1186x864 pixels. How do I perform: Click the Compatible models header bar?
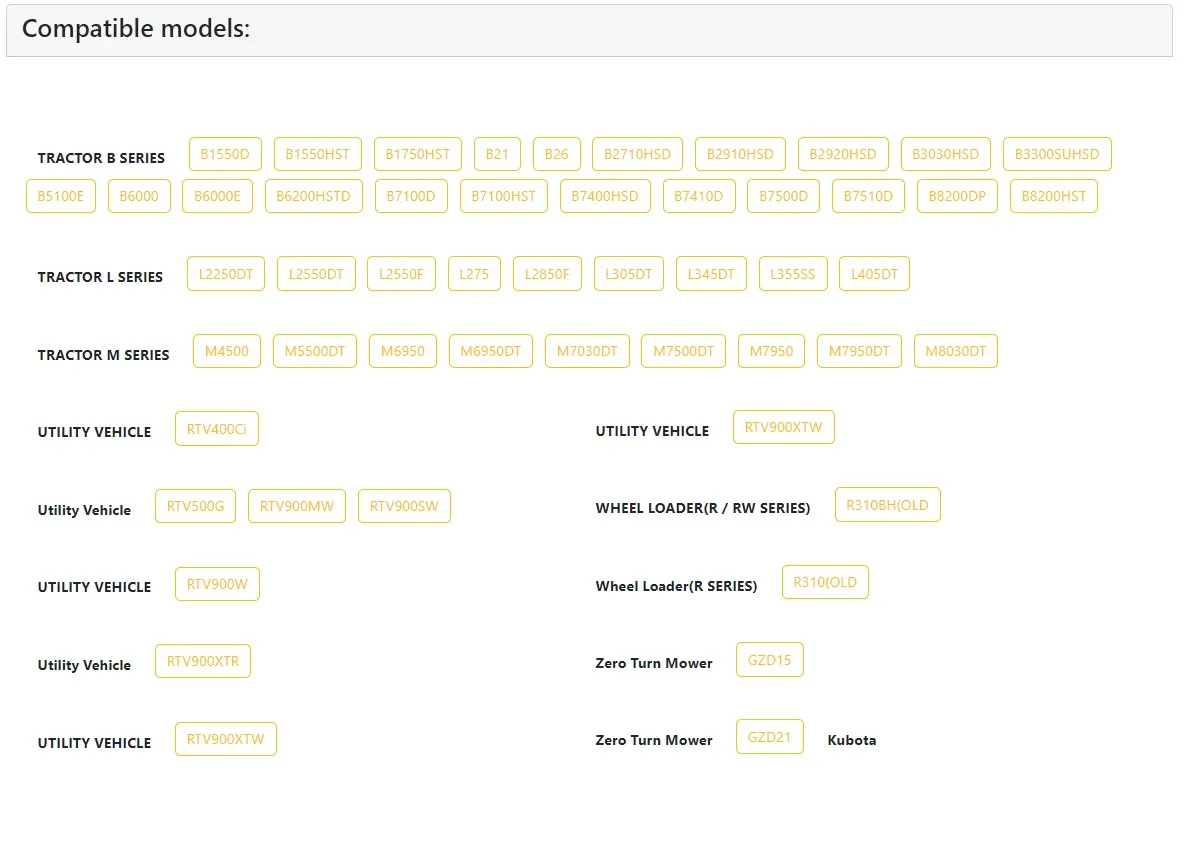click(589, 30)
